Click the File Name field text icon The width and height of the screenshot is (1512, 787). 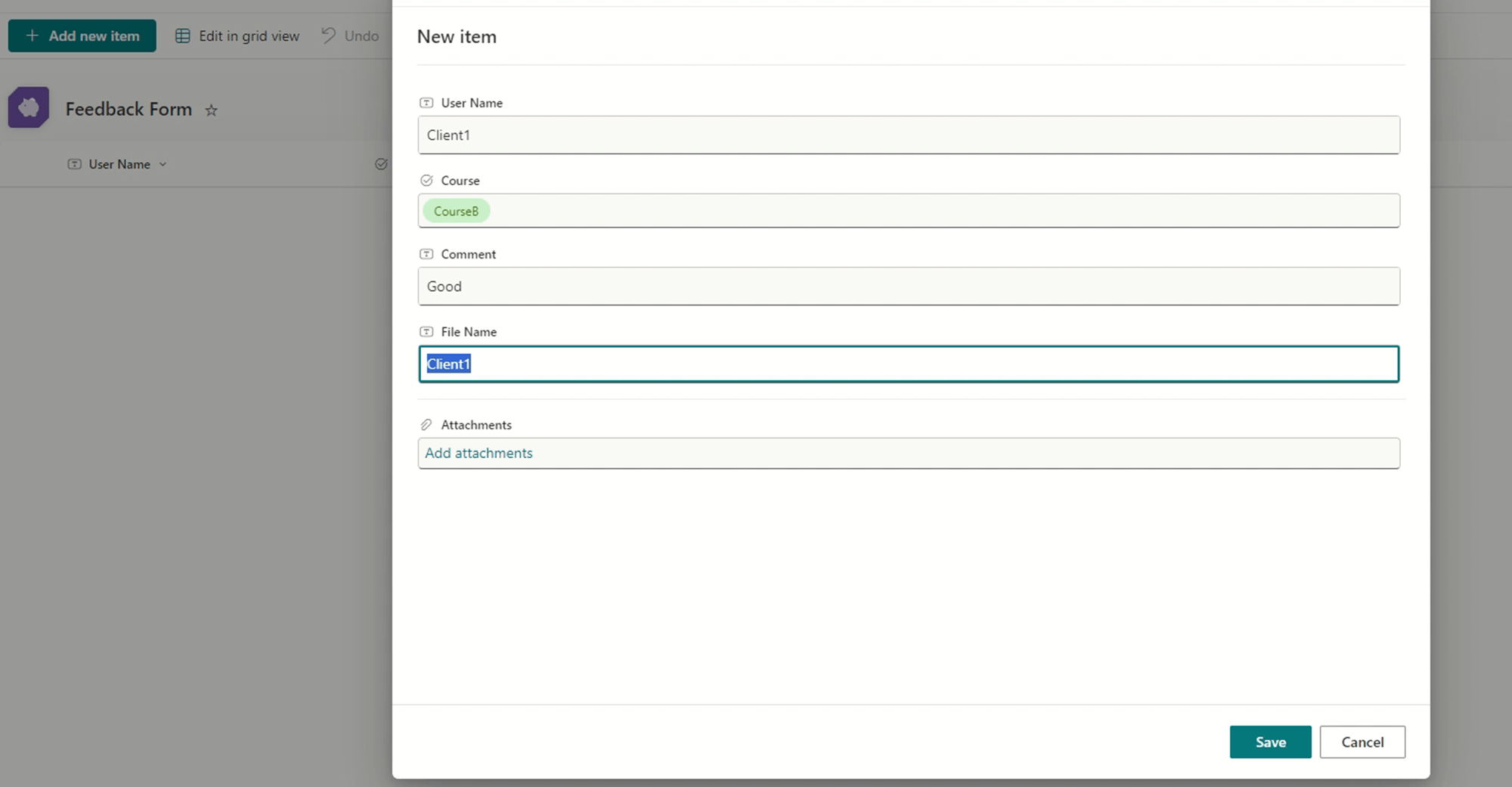[426, 332]
